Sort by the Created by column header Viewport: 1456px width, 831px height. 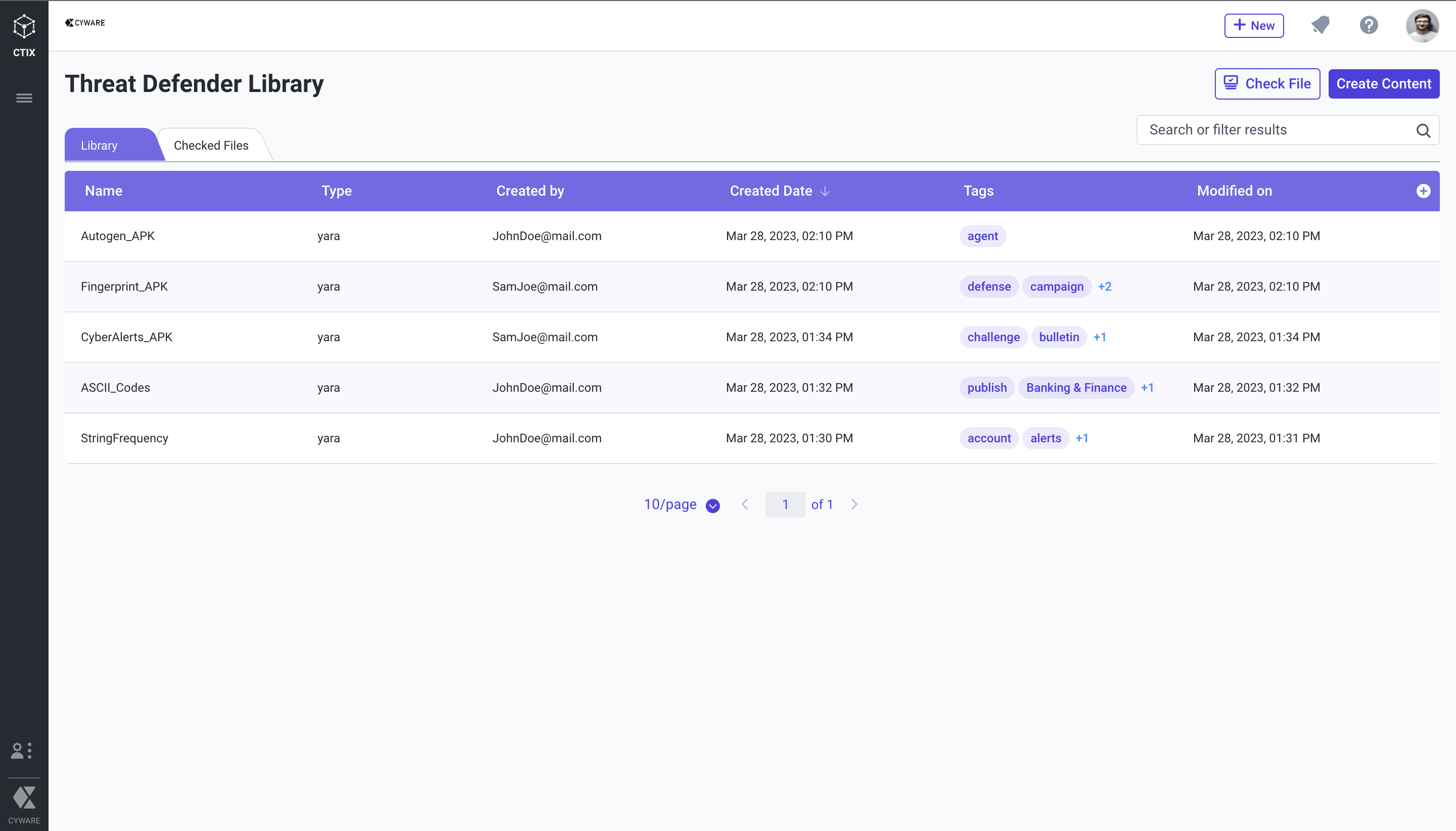click(530, 191)
